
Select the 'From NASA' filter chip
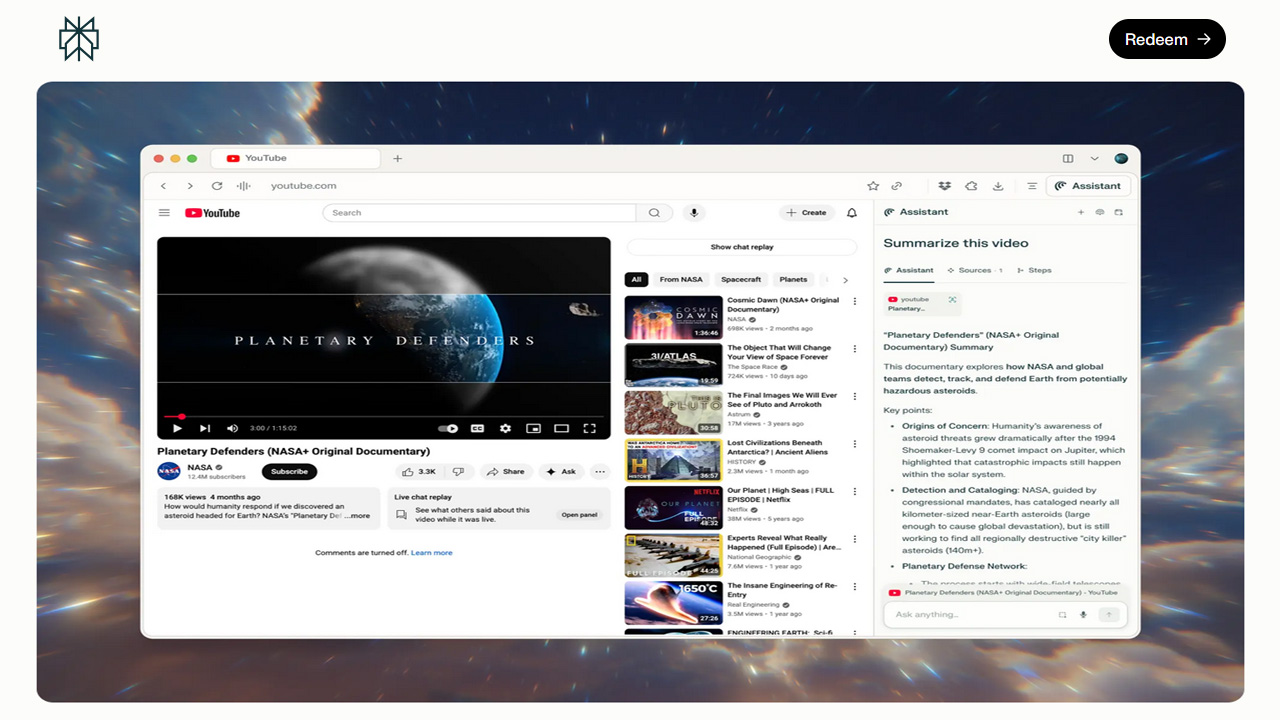click(681, 280)
